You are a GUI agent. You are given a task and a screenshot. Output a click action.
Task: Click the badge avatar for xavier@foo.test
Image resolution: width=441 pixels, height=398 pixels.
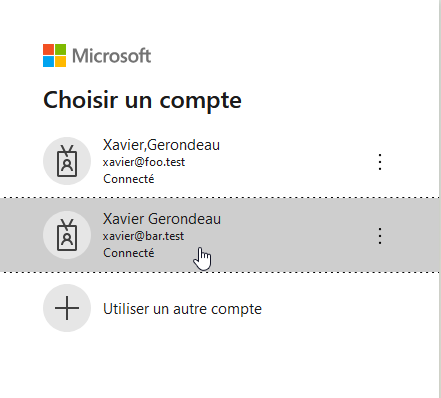(67, 161)
